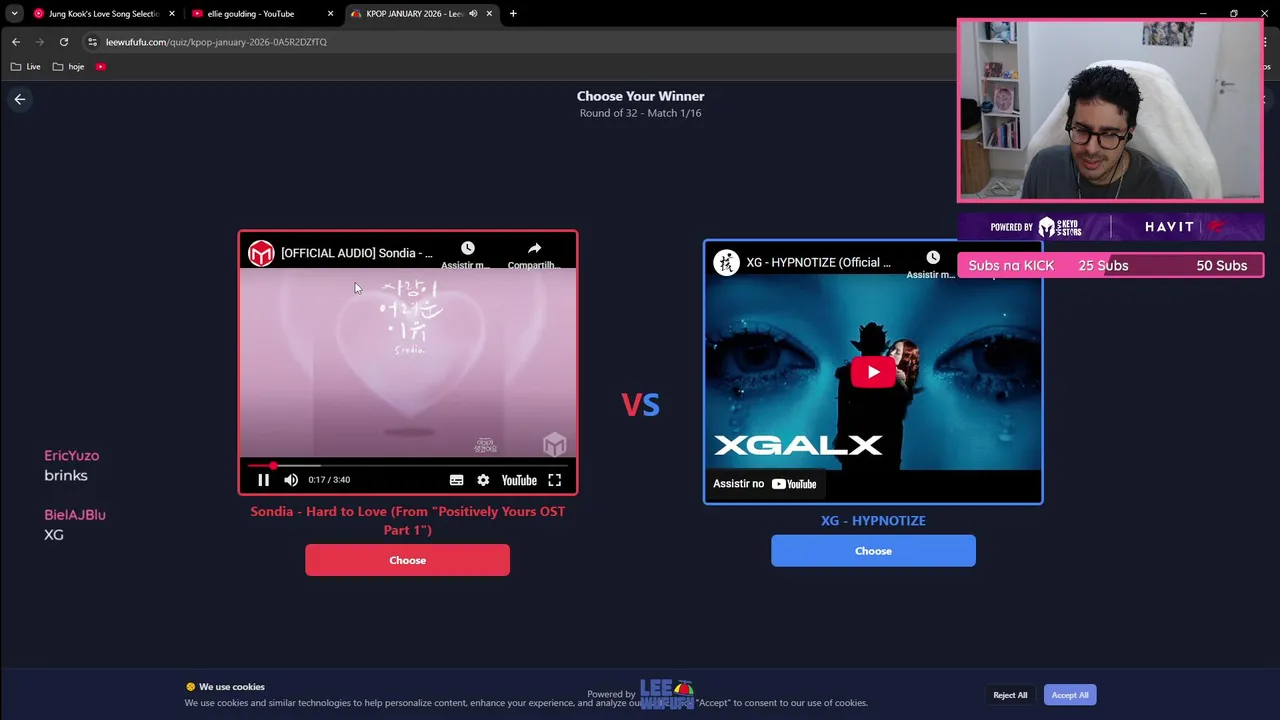Click the XG - HYPNOTIZE video title
The width and height of the screenshot is (1280, 720).
pos(818,262)
